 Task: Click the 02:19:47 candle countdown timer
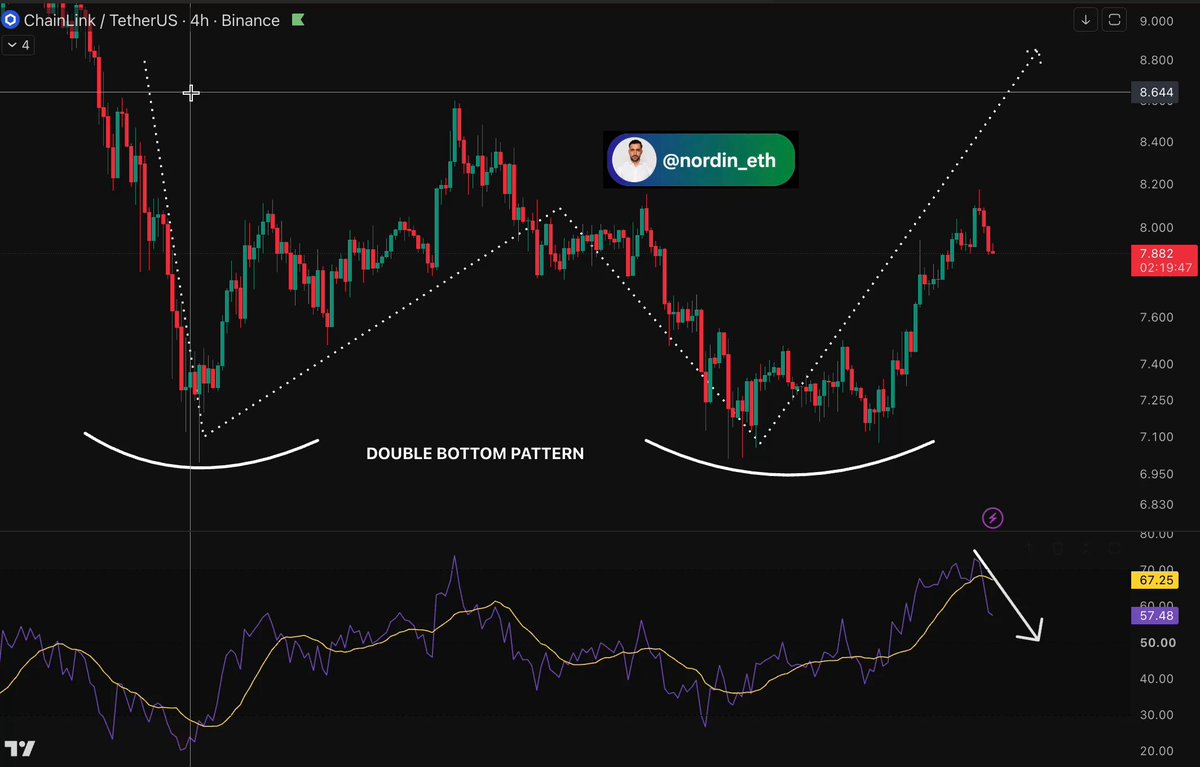click(x=1164, y=268)
